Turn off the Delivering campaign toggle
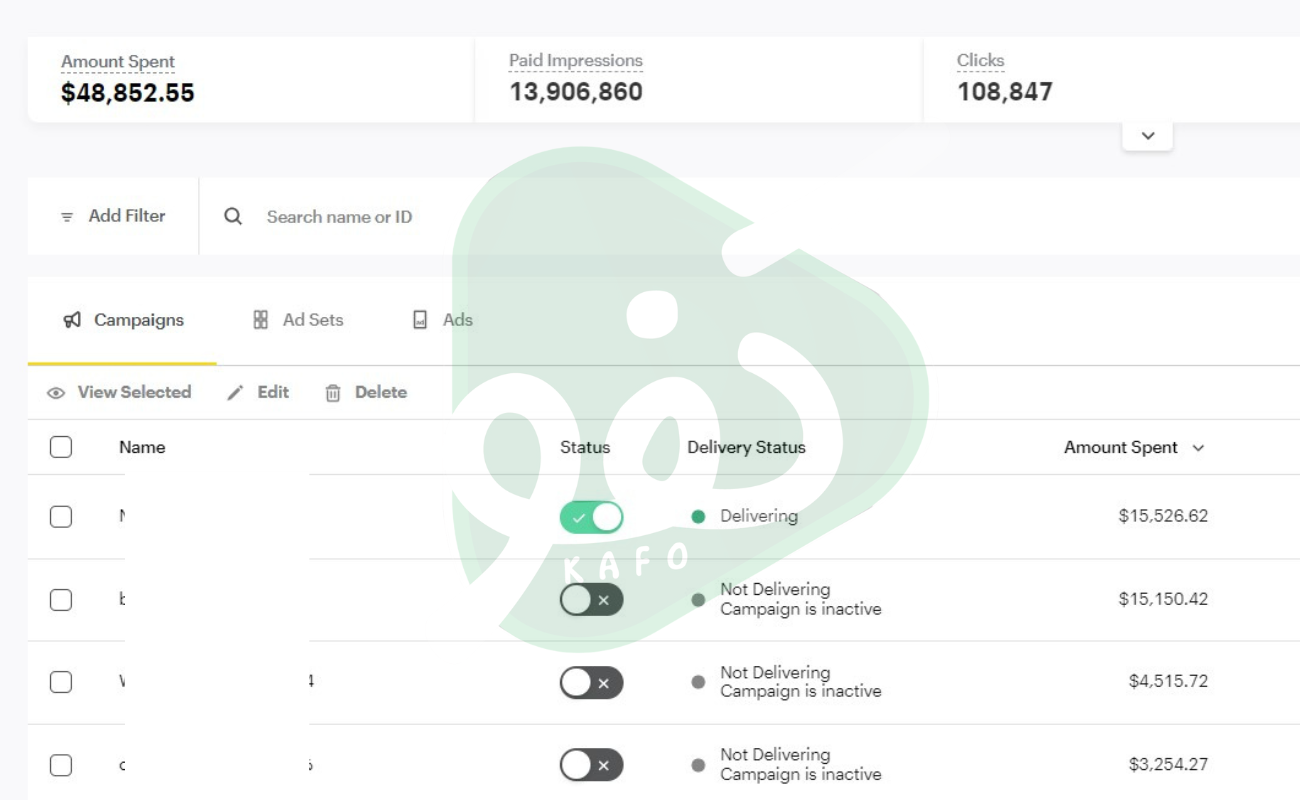Screen dimensions: 1300x800 pyautogui.click(x=591, y=517)
